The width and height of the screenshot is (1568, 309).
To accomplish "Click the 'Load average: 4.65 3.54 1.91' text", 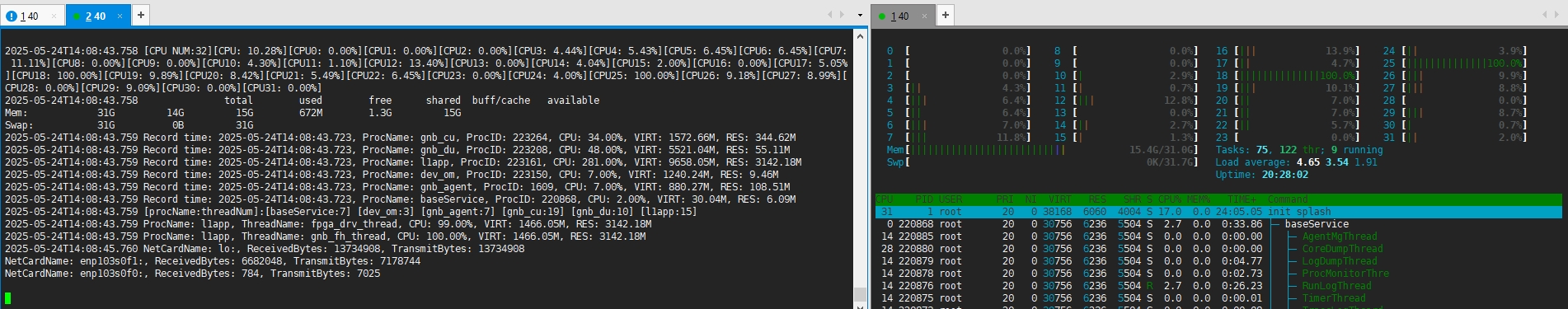I will [x=1297, y=162].
